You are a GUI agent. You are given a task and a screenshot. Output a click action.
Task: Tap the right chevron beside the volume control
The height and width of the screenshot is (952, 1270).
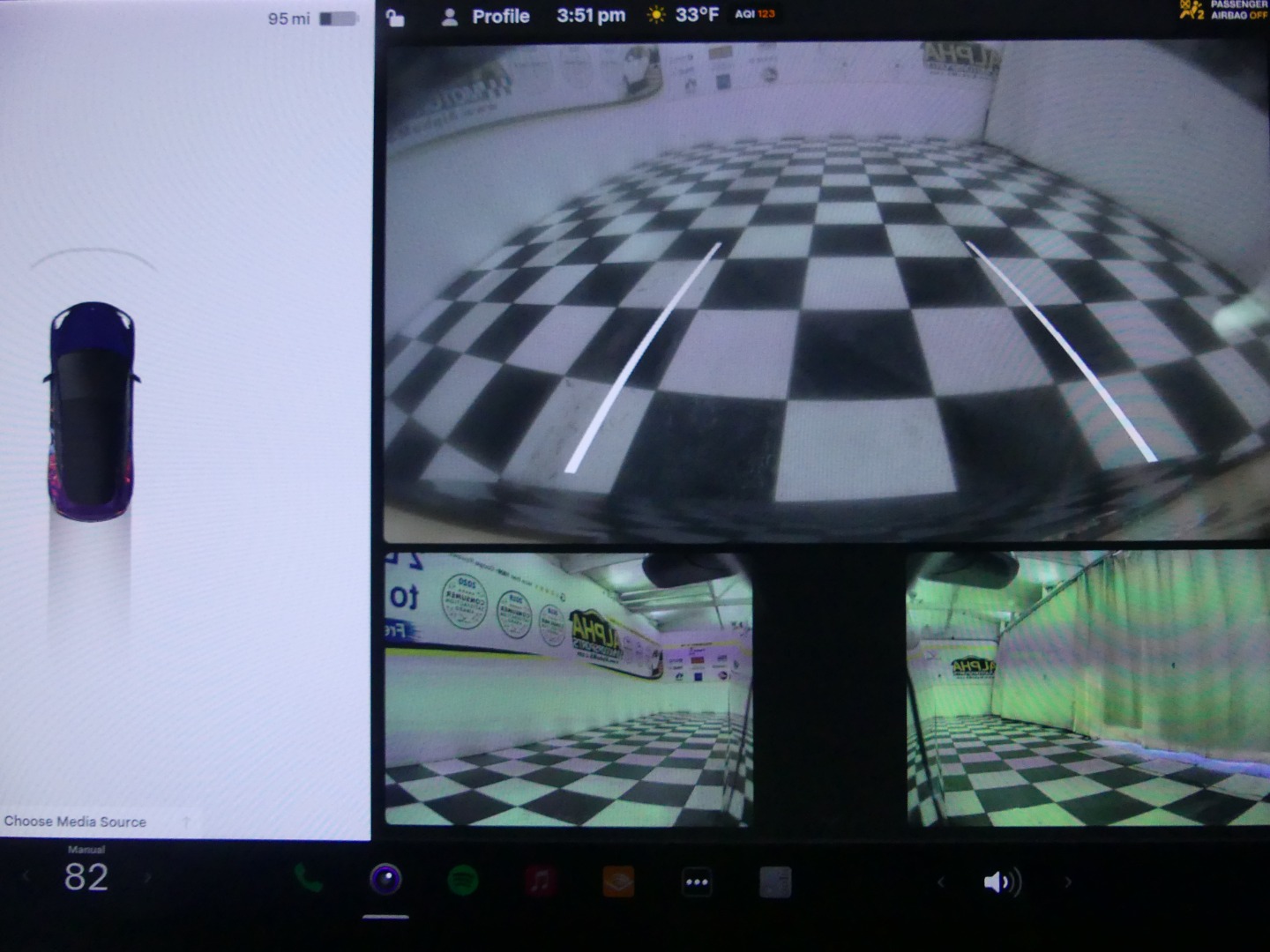1068,881
